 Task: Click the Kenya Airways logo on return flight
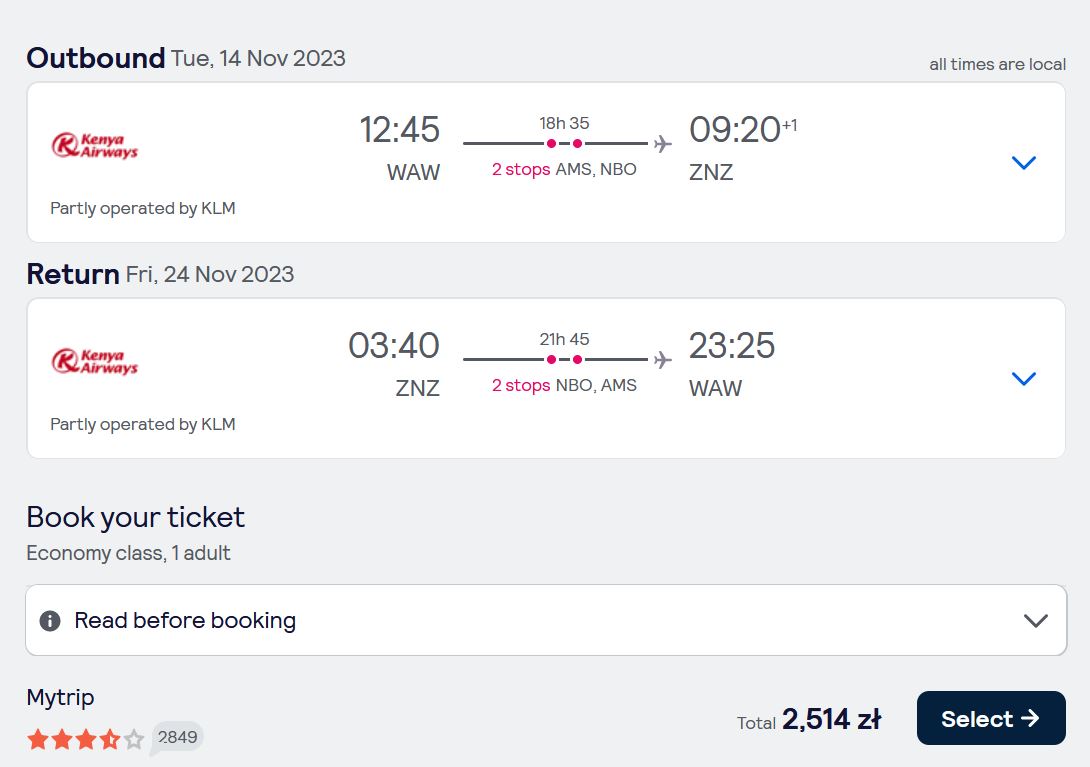pyautogui.click(x=95, y=362)
